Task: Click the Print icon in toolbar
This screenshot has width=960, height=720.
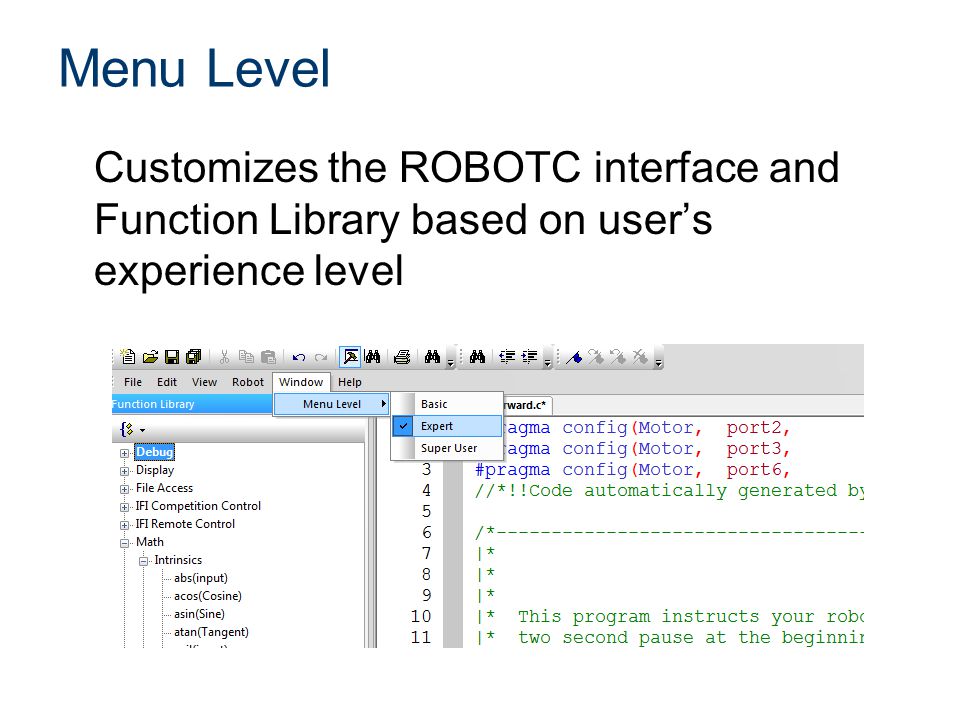Action: point(402,357)
